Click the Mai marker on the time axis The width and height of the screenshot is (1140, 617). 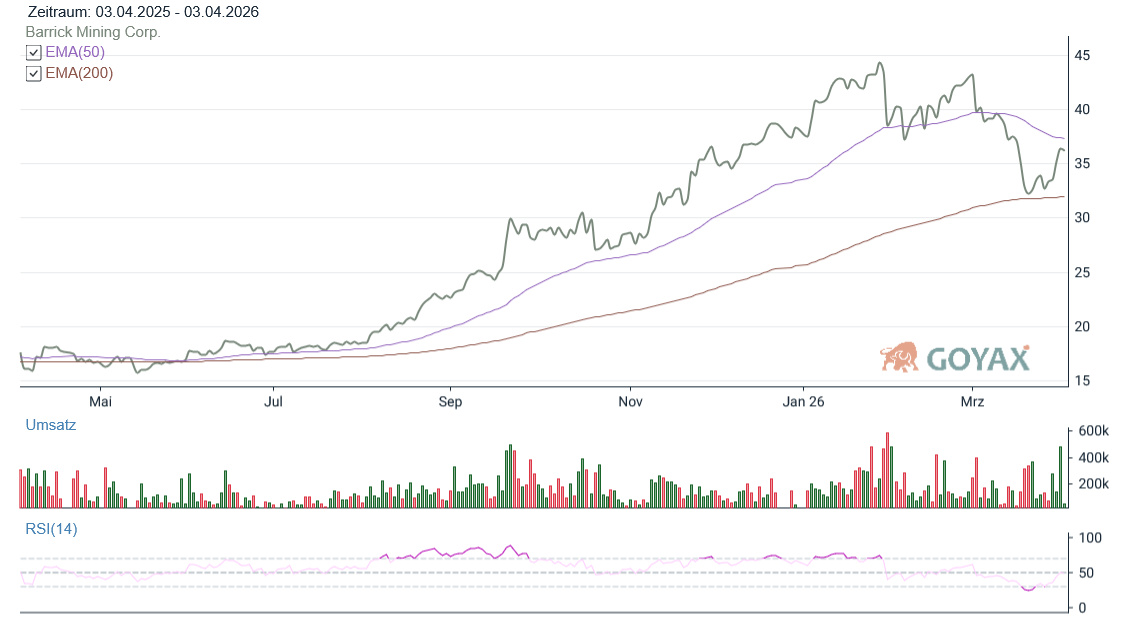(101, 402)
